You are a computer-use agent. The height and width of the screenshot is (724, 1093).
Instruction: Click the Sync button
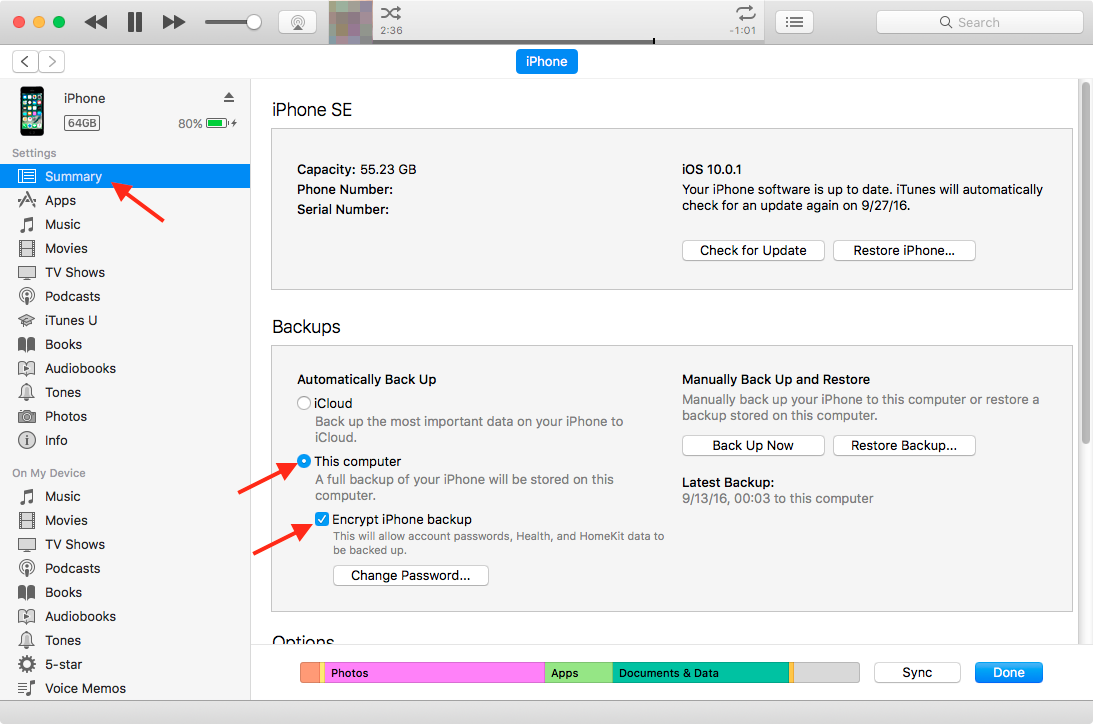[x=917, y=672]
